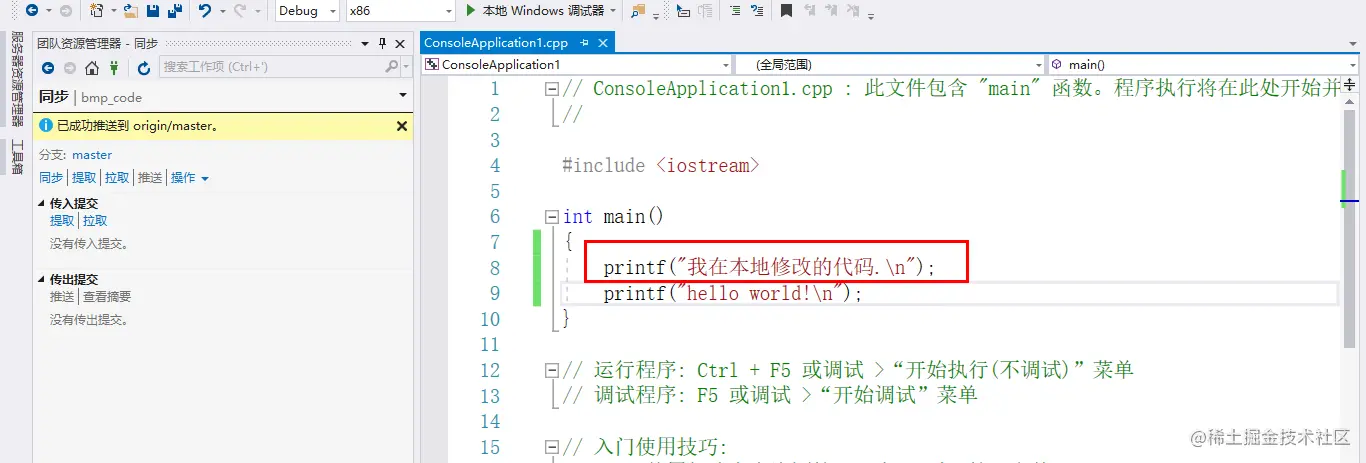
Task: Collapse the comment block at line 15
Action: coord(551,448)
